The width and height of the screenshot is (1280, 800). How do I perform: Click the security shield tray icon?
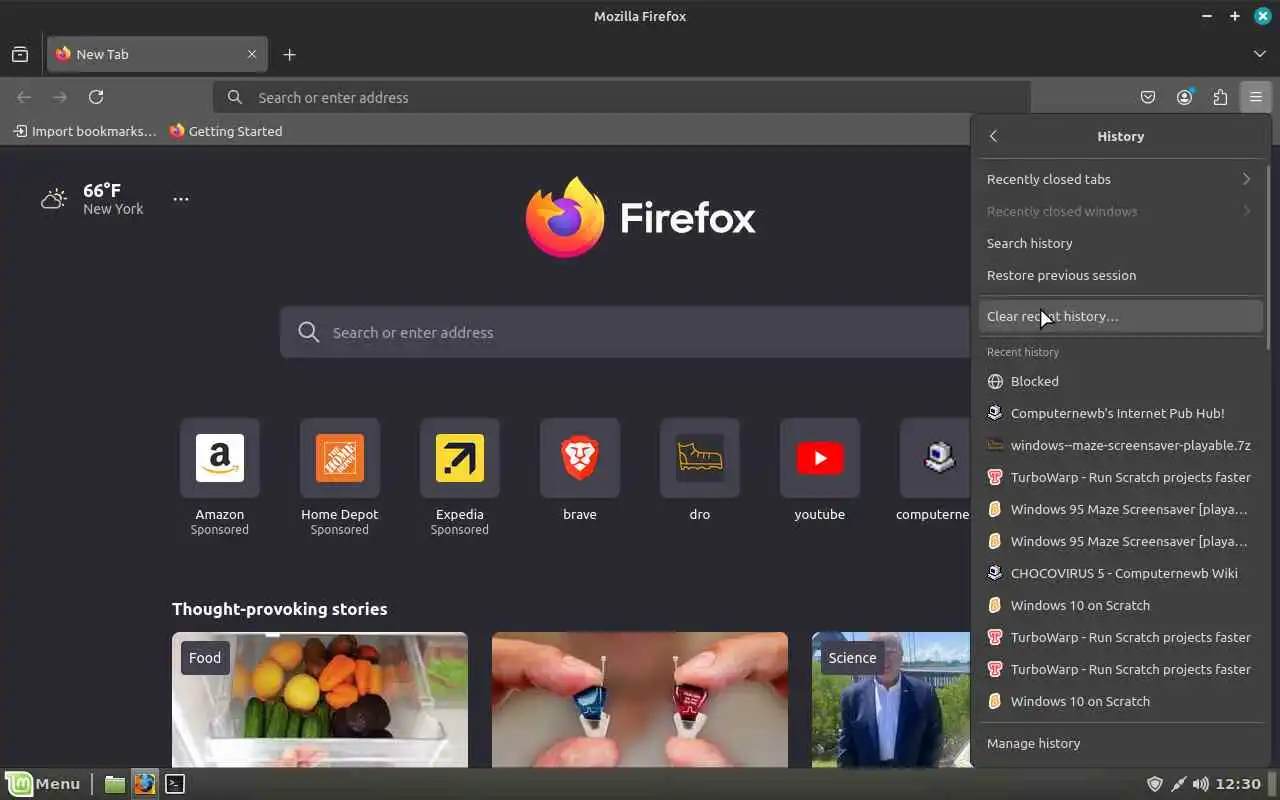(1155, 784)
